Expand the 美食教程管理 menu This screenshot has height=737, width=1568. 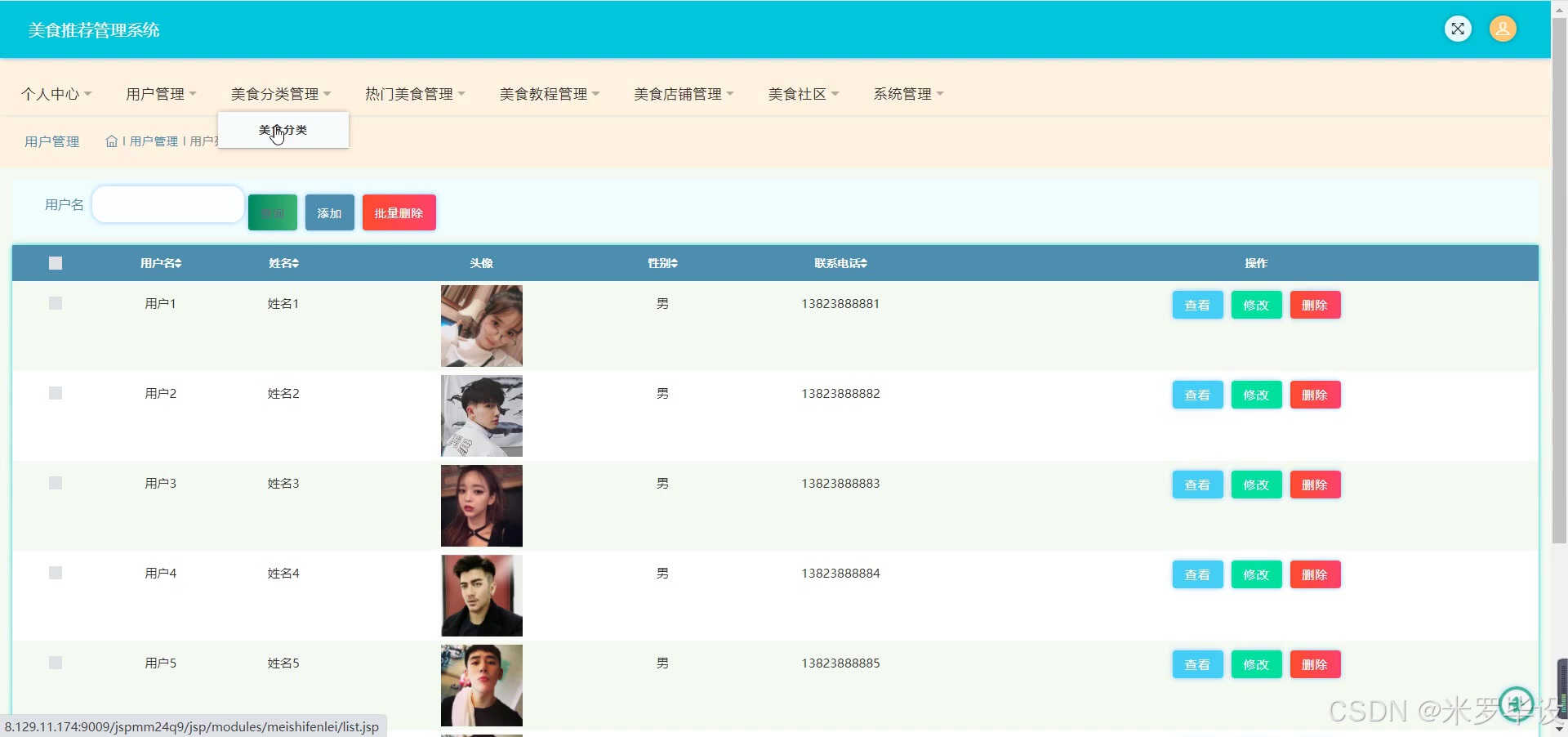550,94
